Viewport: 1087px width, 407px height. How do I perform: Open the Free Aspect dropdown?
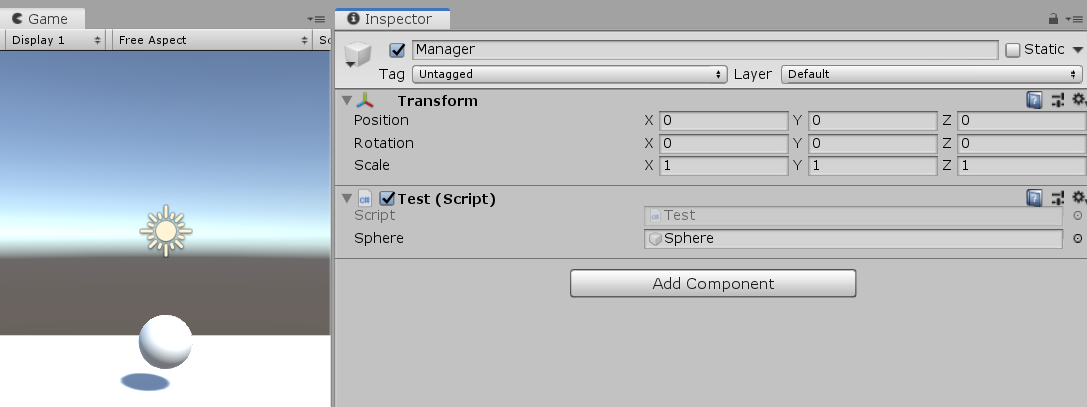pos(213,40)
